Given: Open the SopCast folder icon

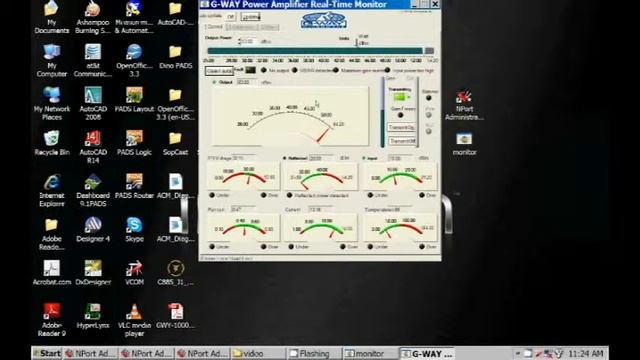Looking at the screenshot, I should tap(176, 143).
